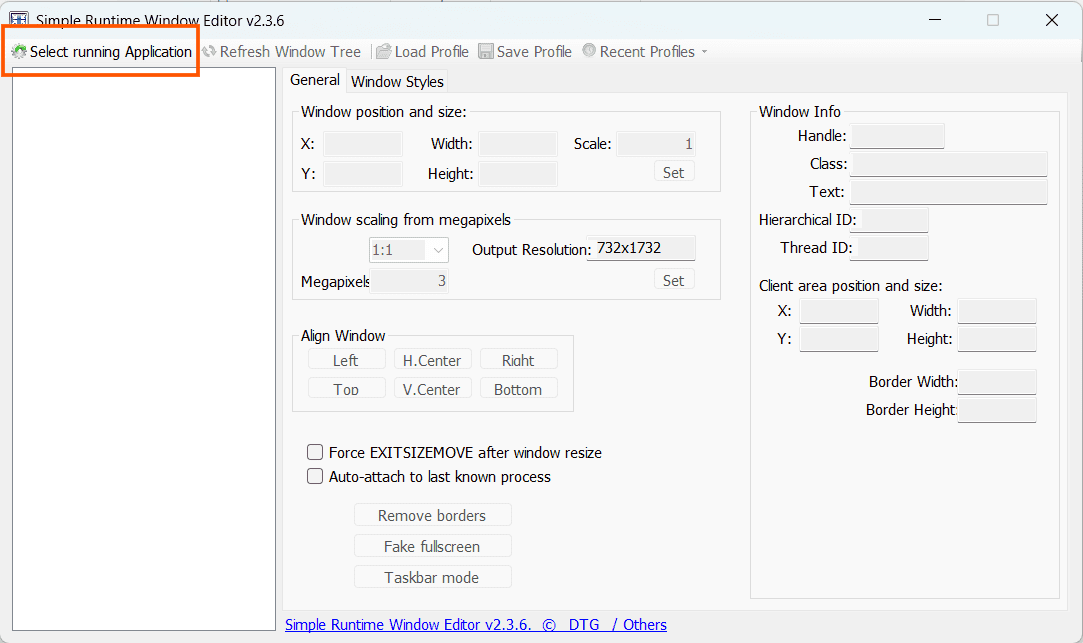Align window Left
Viewport: 1083px width, 643px height.
tap(346, 360)
